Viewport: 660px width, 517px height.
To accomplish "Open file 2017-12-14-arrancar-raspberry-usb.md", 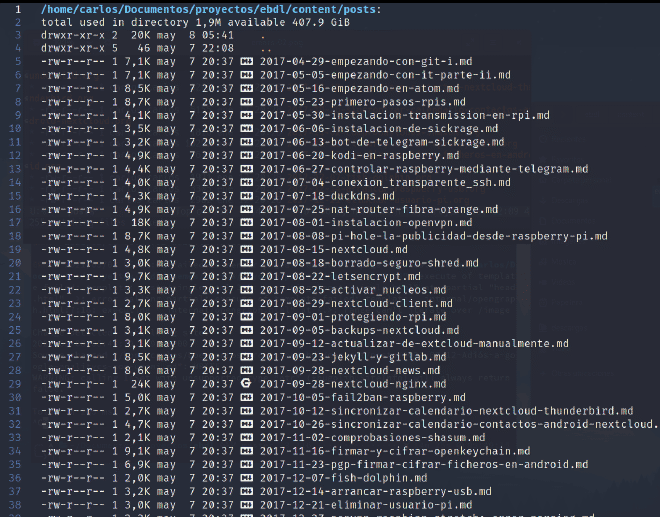I will 375,491.
